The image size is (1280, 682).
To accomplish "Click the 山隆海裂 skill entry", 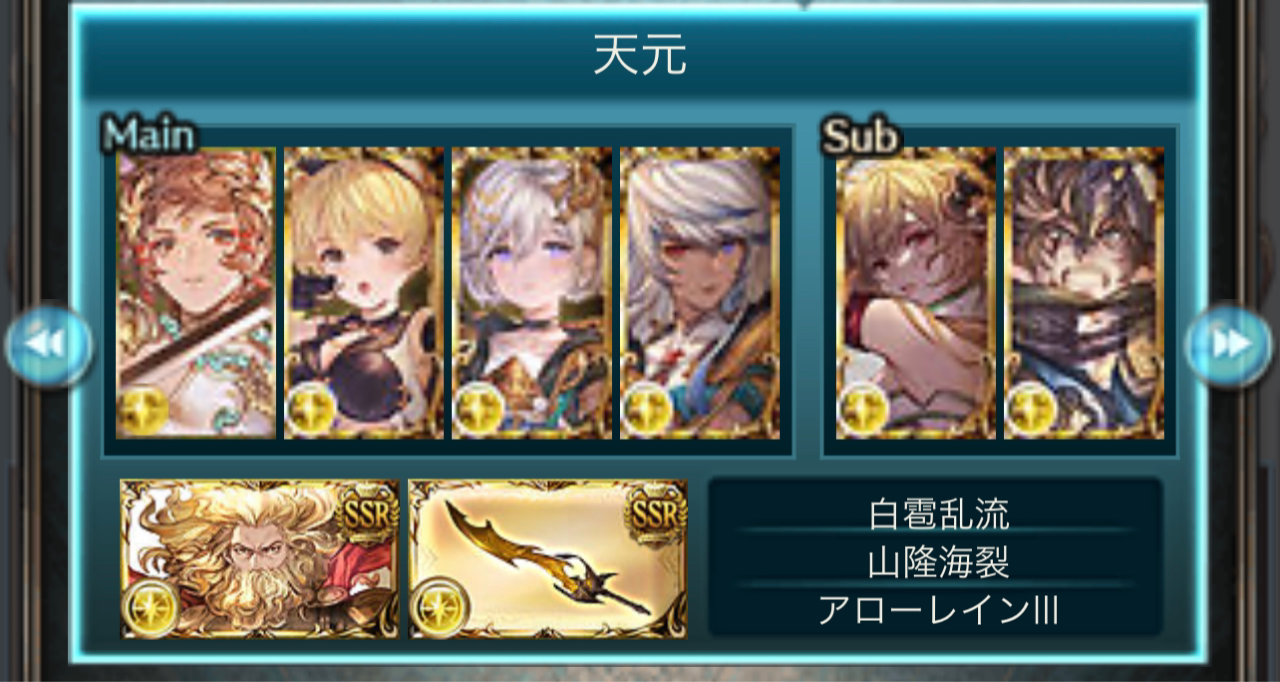I will pyautogui.click(x=938, y=563).
